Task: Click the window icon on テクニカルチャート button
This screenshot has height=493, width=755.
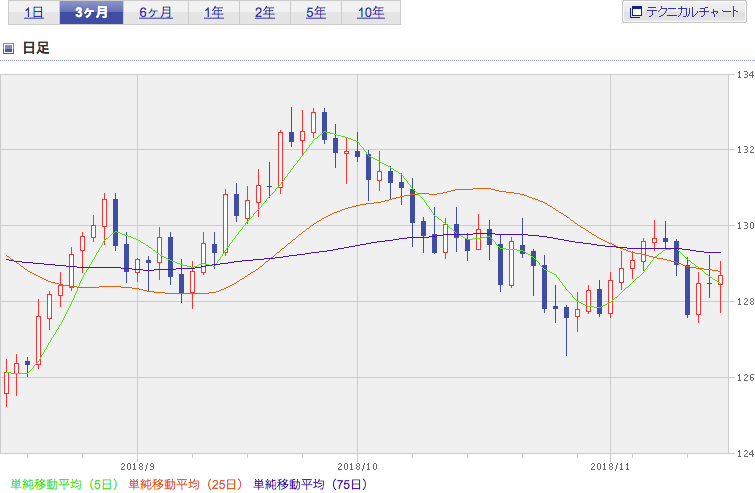Action: 636,12
